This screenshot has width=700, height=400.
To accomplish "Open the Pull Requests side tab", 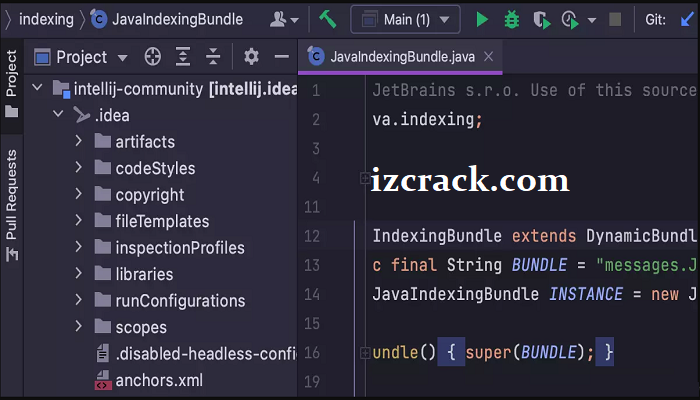I will (x=12, y=205).
